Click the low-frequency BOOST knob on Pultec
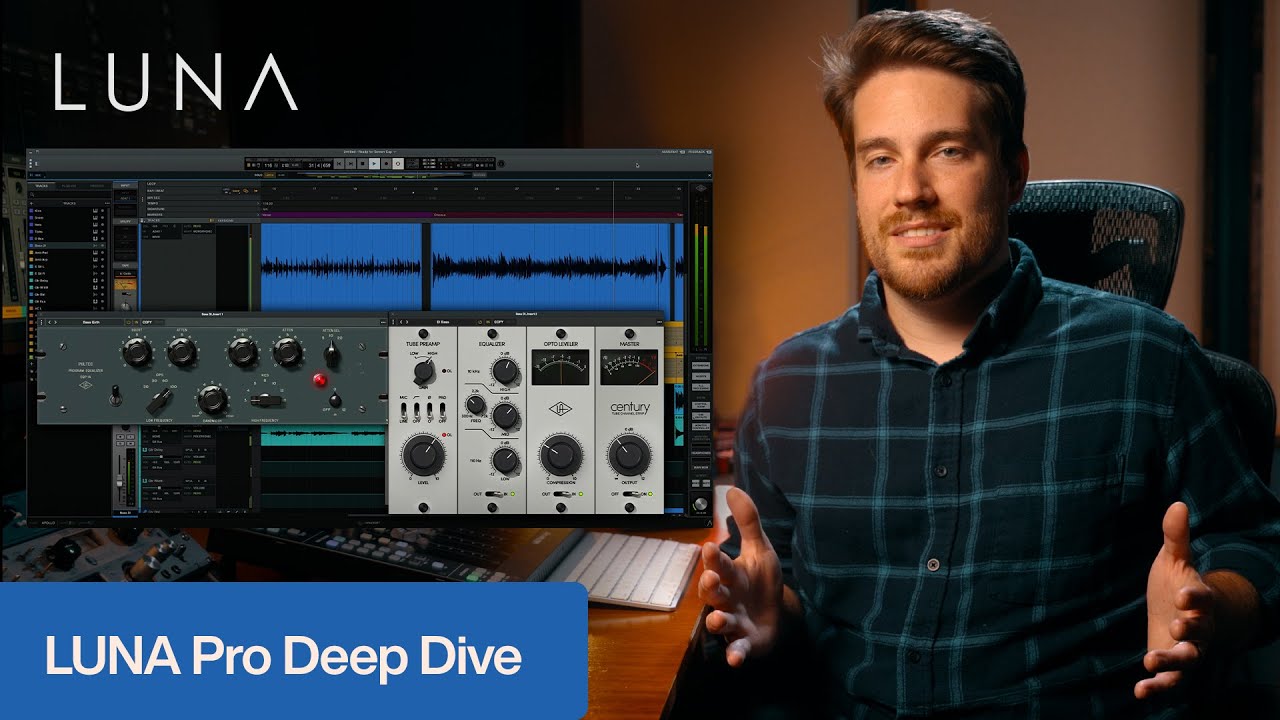 click(137, 352)
